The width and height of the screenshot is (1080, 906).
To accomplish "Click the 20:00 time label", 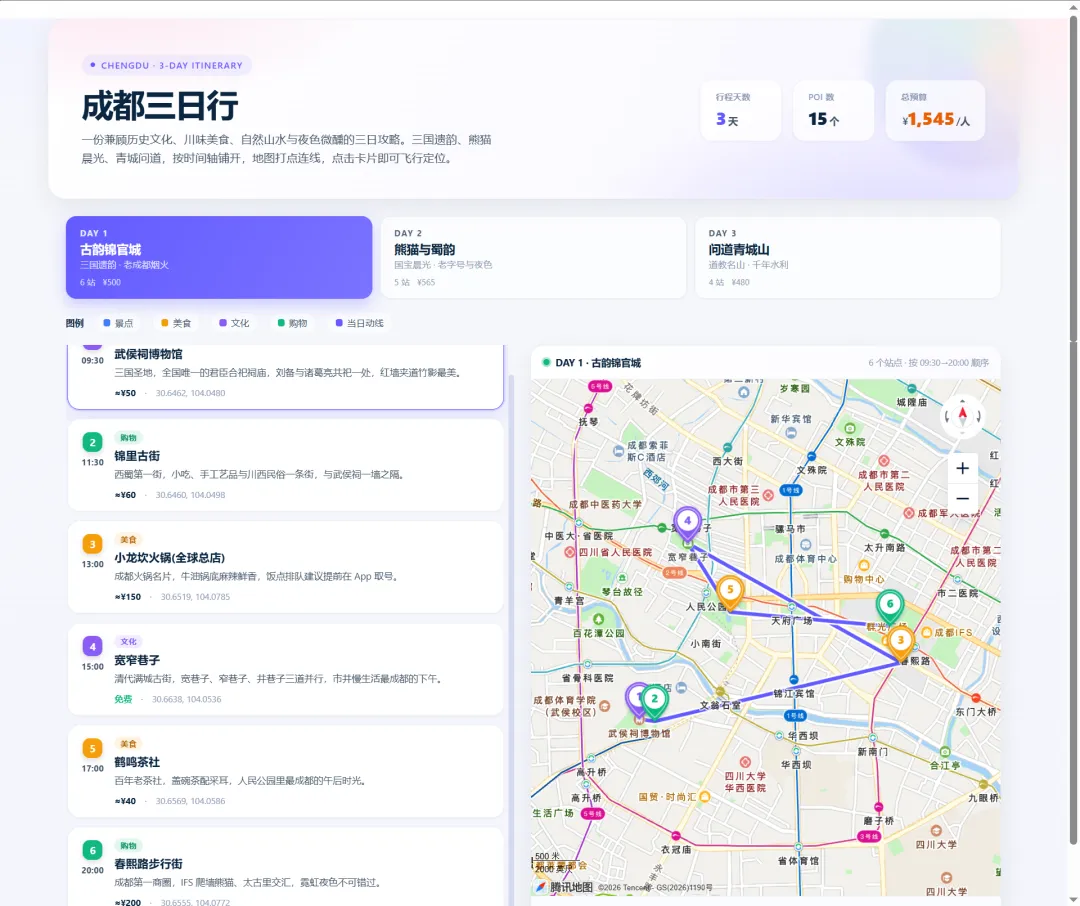I will pos(92,870).
